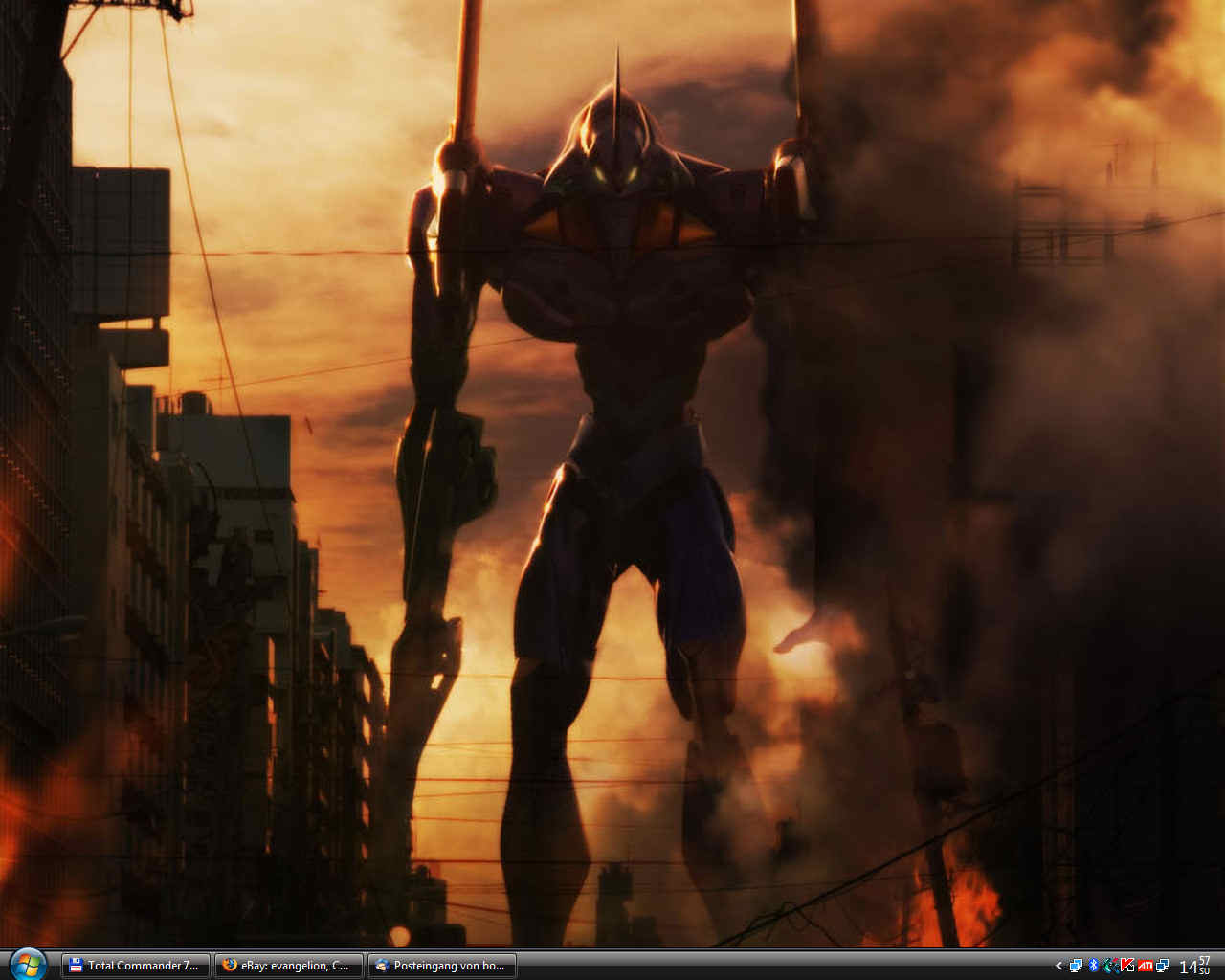Screen dimensions: 1225x980
Task: Click the floppy disk Total Commander icon
Action: 76,966
